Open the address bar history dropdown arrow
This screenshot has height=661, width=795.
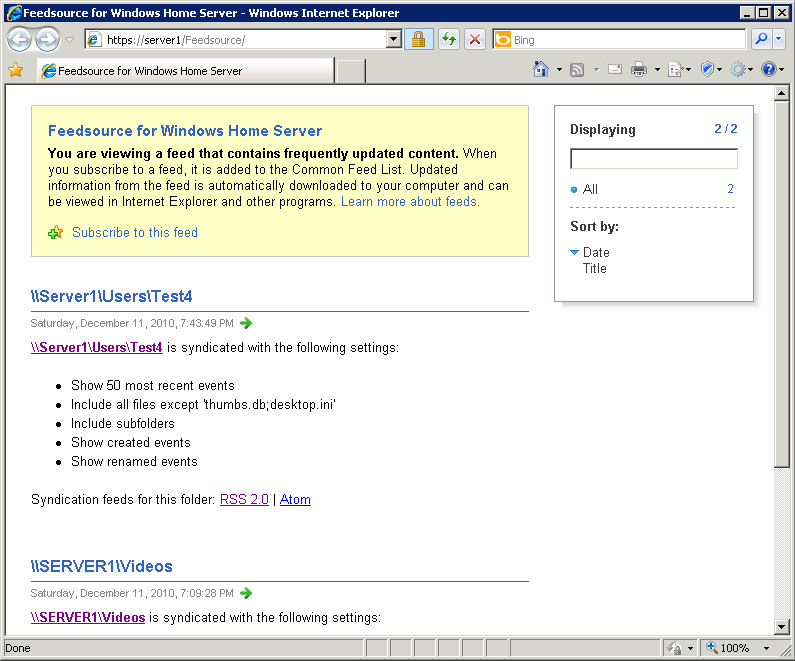tap(393, 40)
